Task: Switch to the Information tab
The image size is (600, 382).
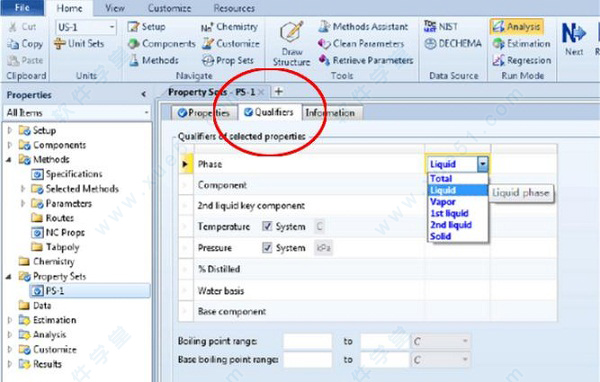Action: point(330,113)
